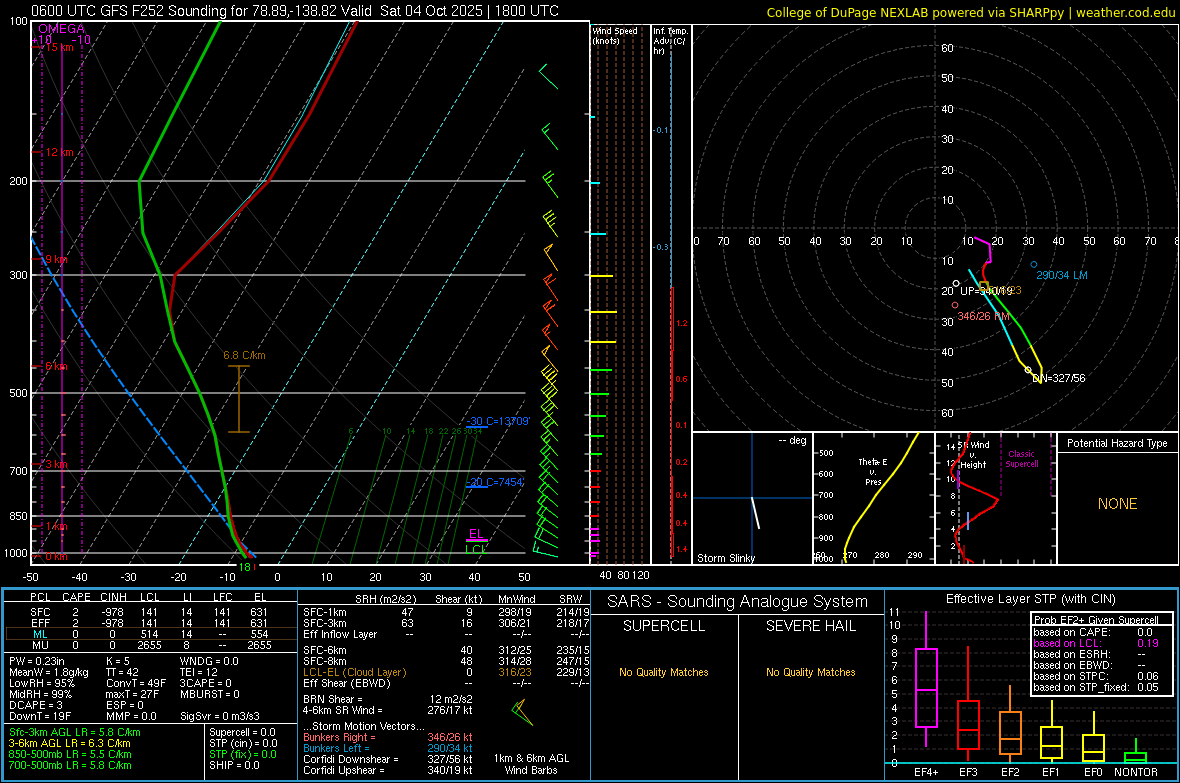
Task: Click the 'PW = 0.23in' value
Action: (37, 661)
